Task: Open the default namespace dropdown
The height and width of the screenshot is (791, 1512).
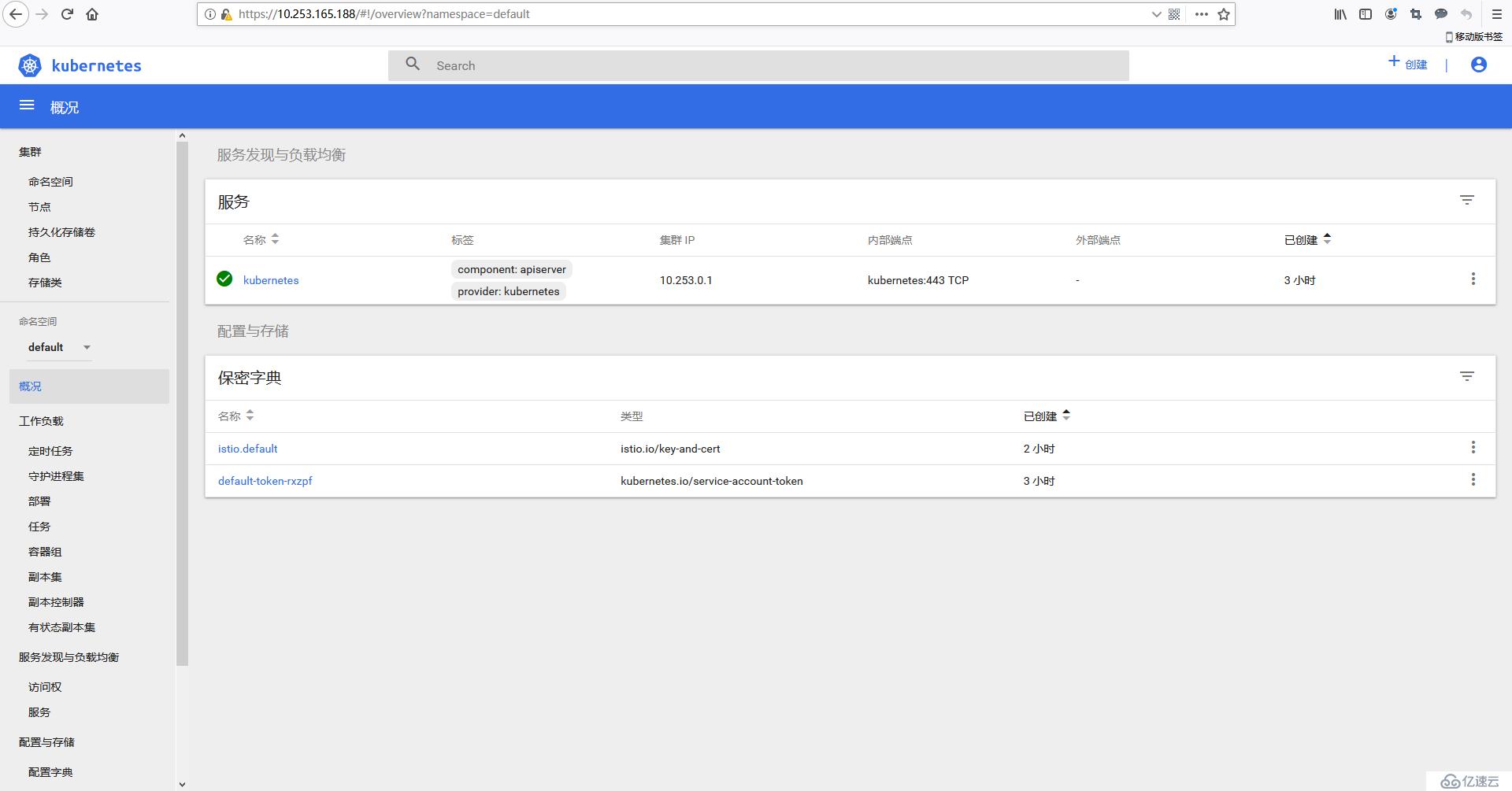Action: (59, 347)
